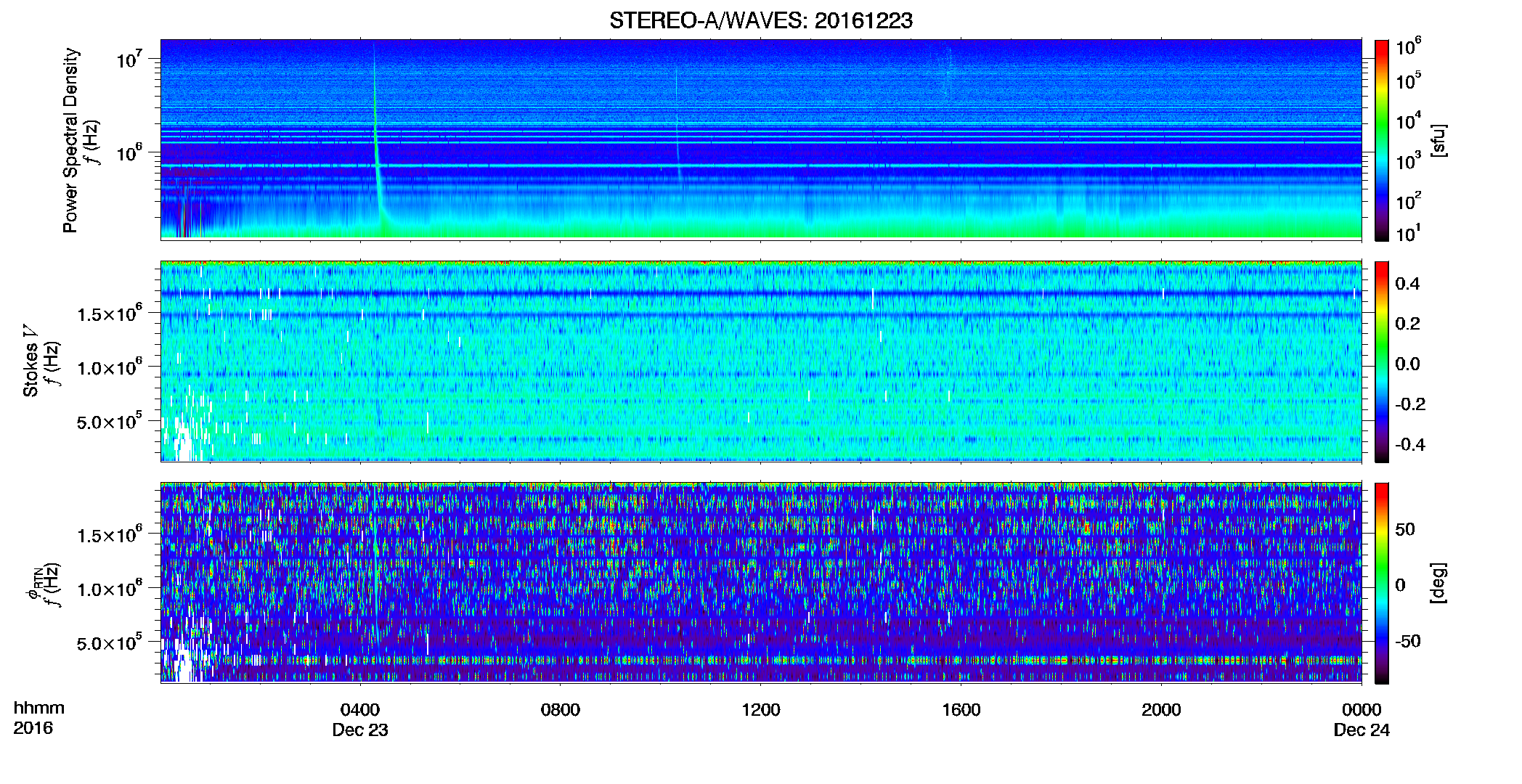1522x784 pixels.
Task: Select the 0400 time tick label
Action: pos(360,710)
